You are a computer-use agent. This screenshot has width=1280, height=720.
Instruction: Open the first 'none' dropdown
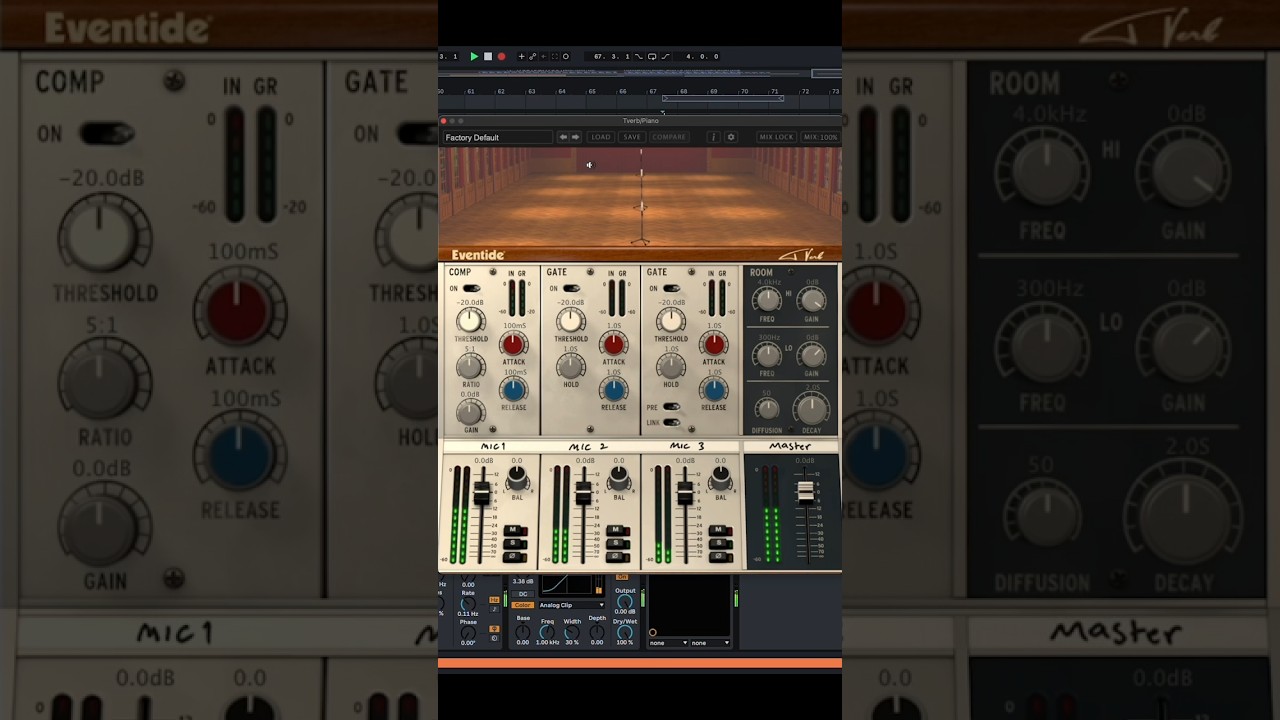click(669, 643)
